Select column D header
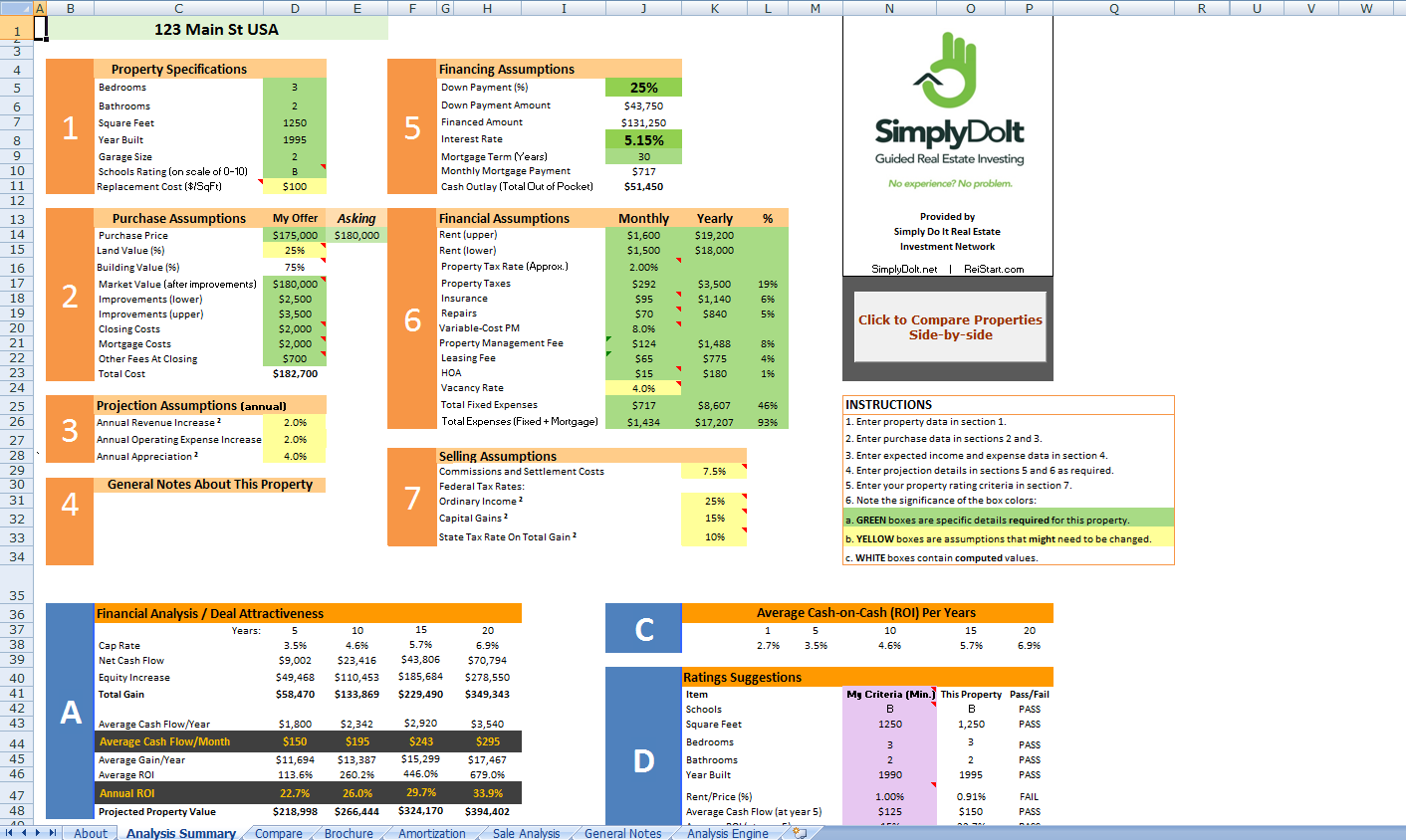Viewport: 1406px width, 840px height. tap(295, 8)
